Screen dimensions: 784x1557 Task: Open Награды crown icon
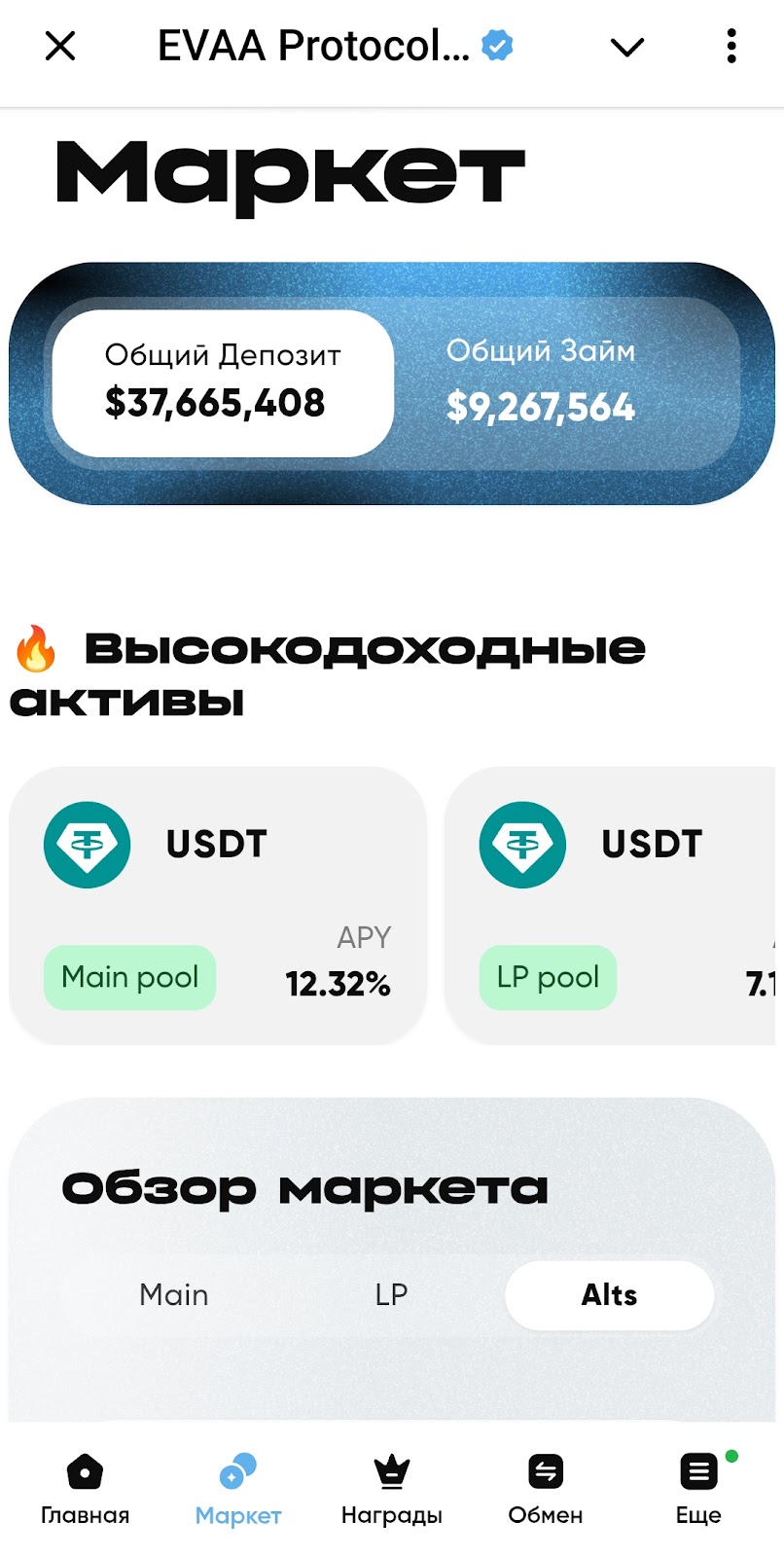point(392,1472)
